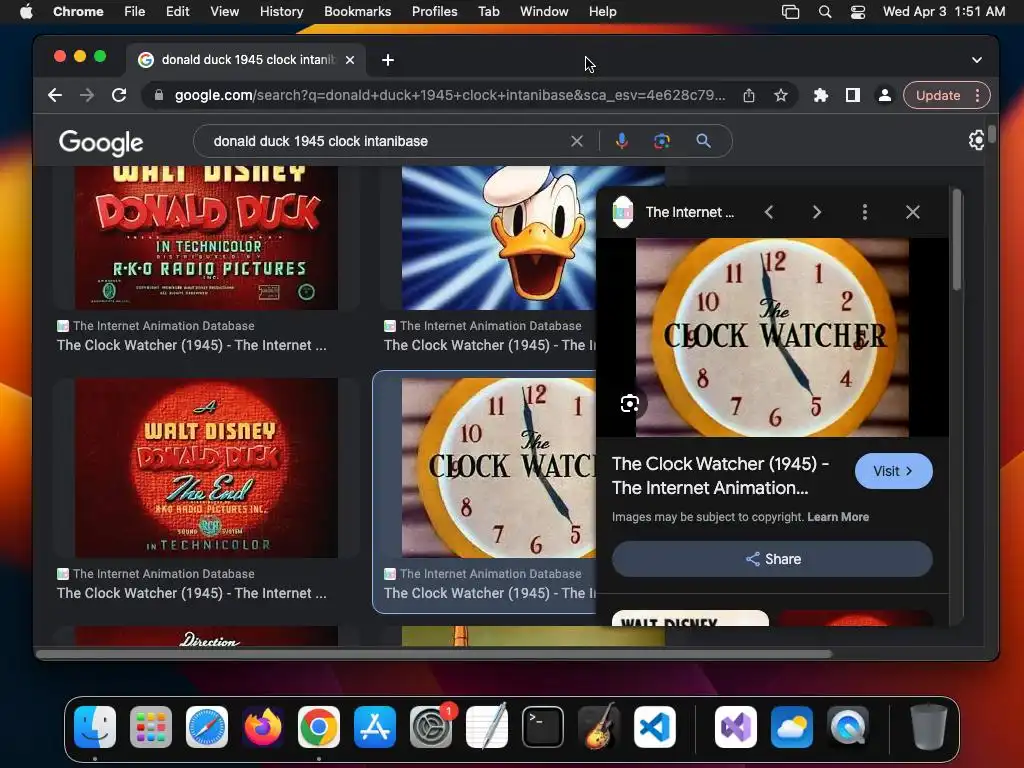The image size is (1024, 768).
Task: Show next image in the preview panel
Action: point(816,212)
